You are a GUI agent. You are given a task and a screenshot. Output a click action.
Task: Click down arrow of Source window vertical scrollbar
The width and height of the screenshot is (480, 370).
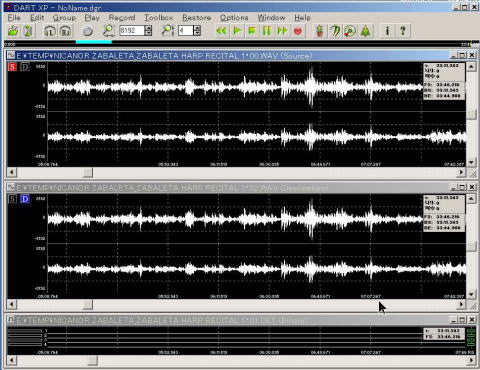point(471,162)
